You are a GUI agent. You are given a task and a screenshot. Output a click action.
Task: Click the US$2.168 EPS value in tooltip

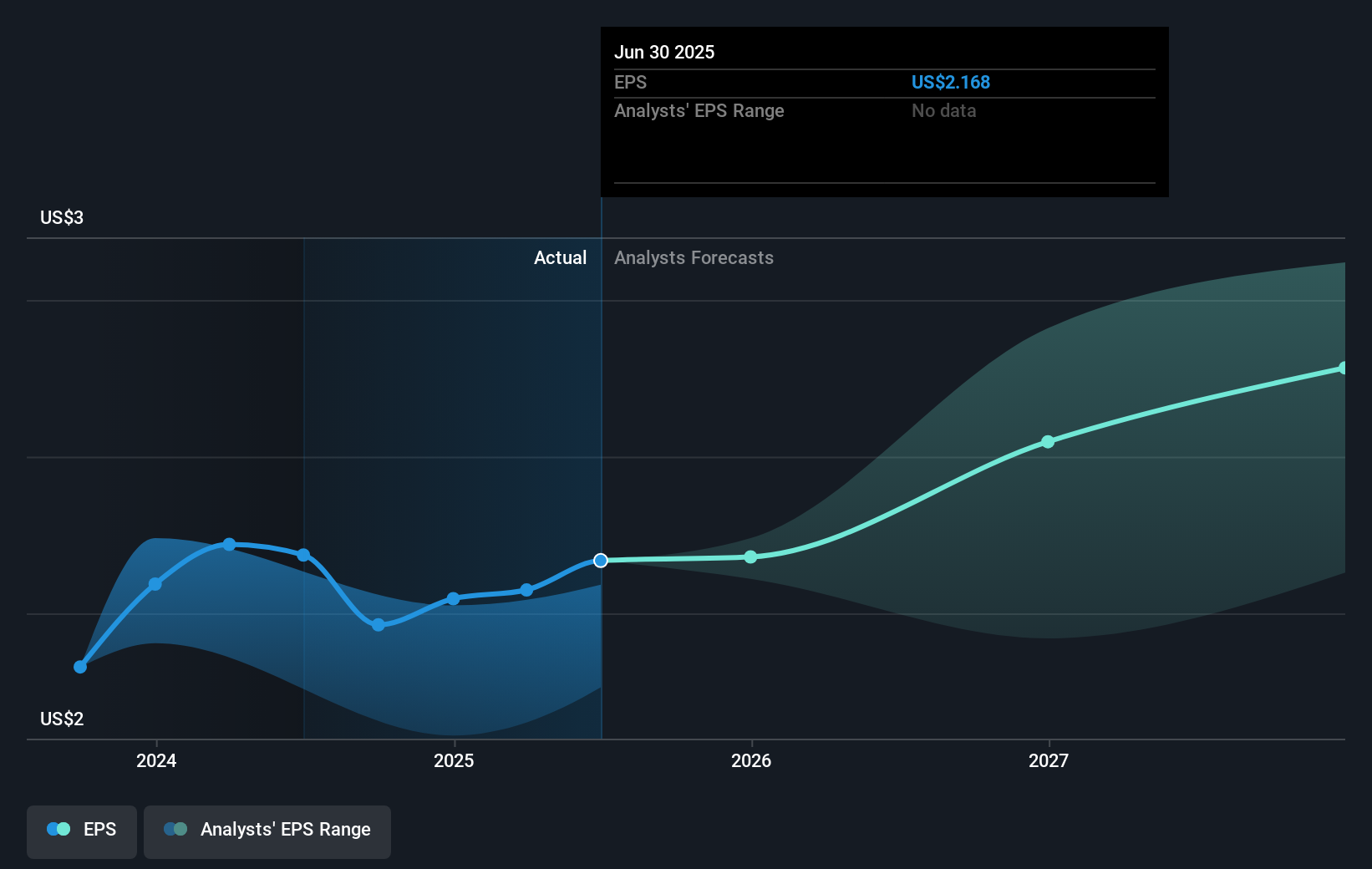coord(950,82)
